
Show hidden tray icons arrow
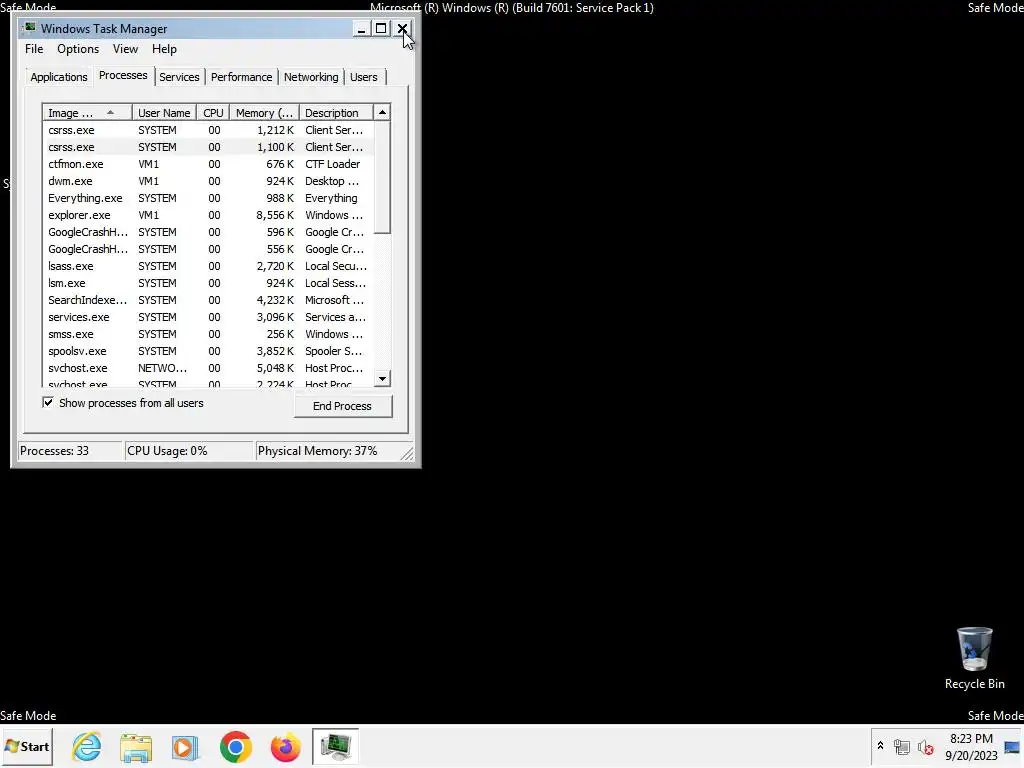pyautogui.click(x=880, y=746)
